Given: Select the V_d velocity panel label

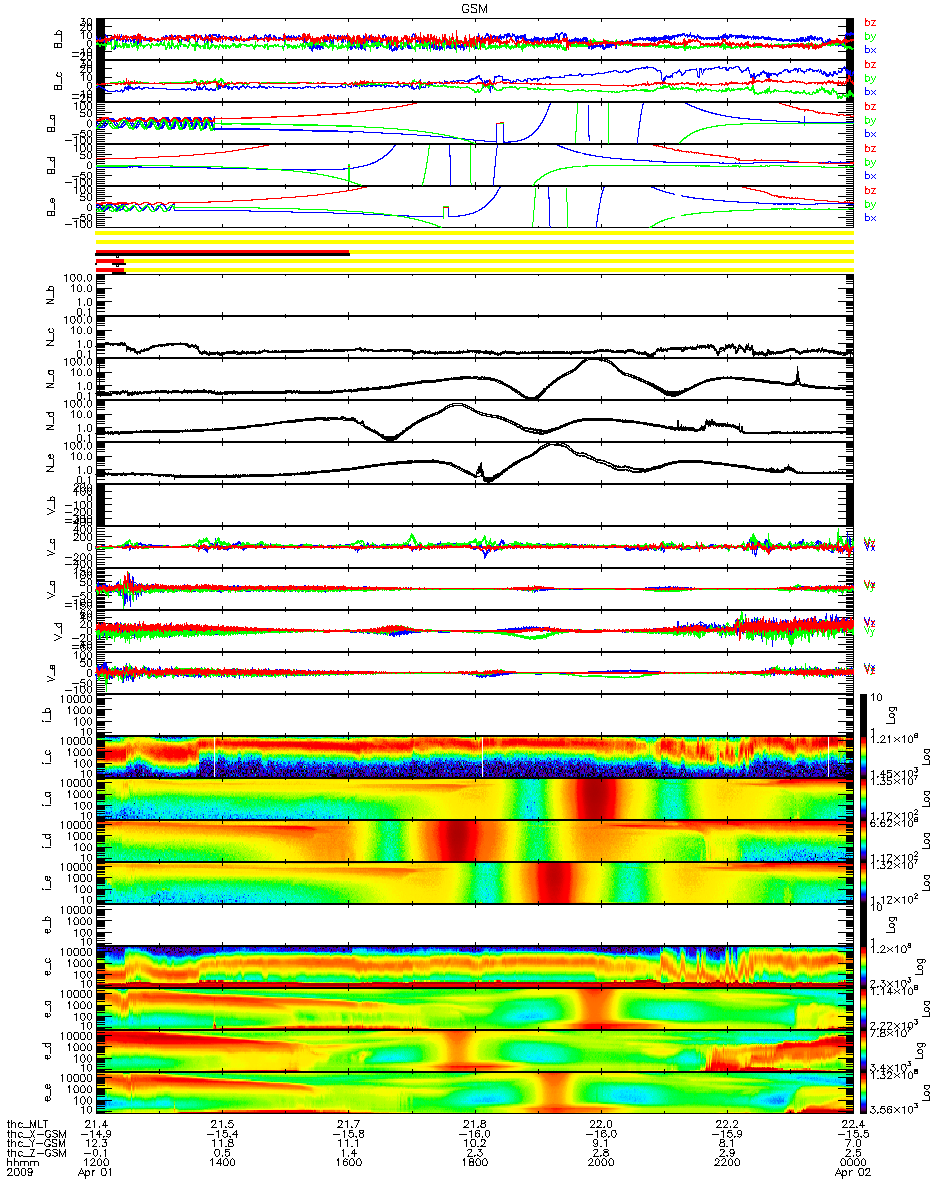Looking at the screenshot, I should 57,631.
